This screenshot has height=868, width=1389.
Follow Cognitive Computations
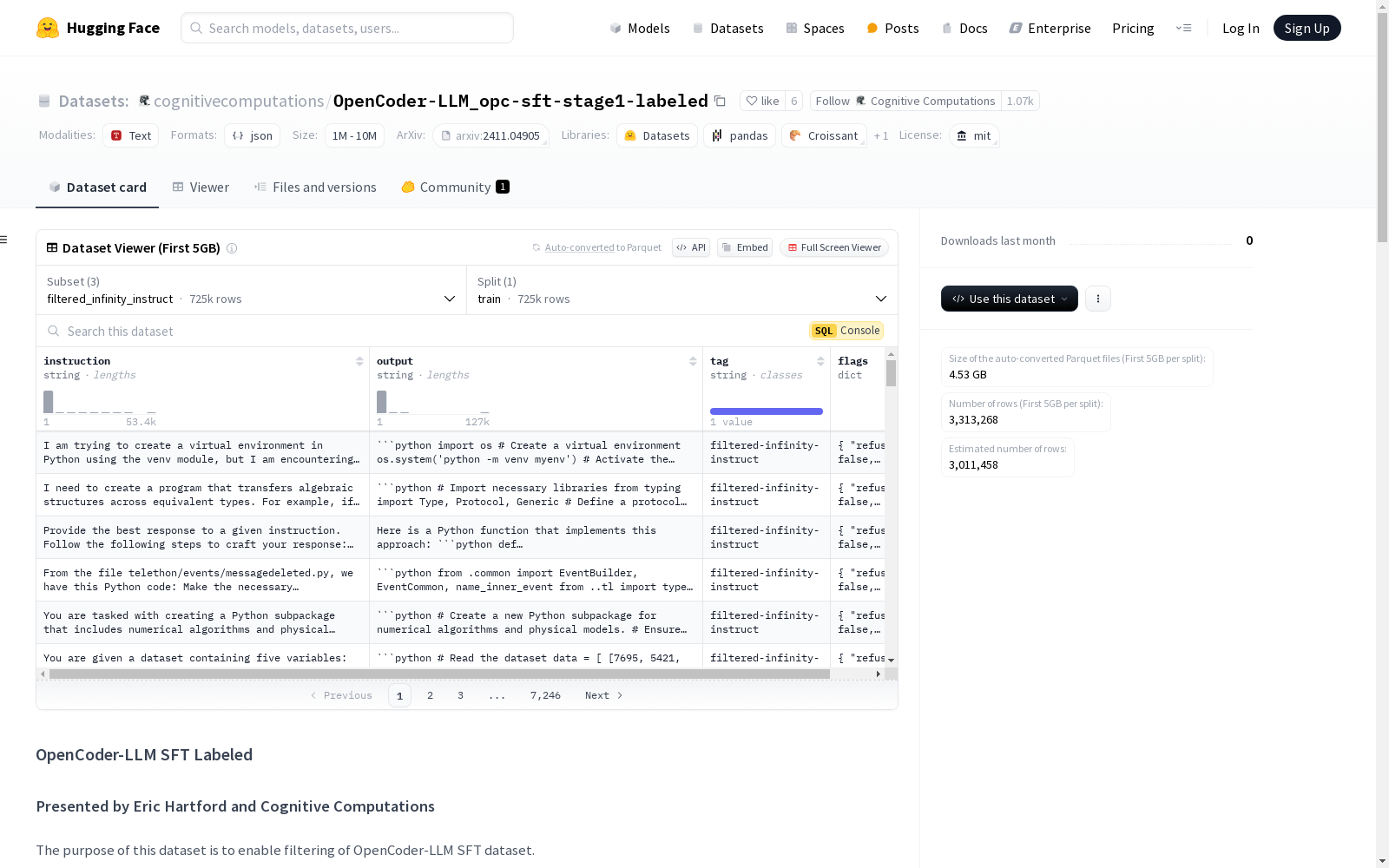click(905, 101)
